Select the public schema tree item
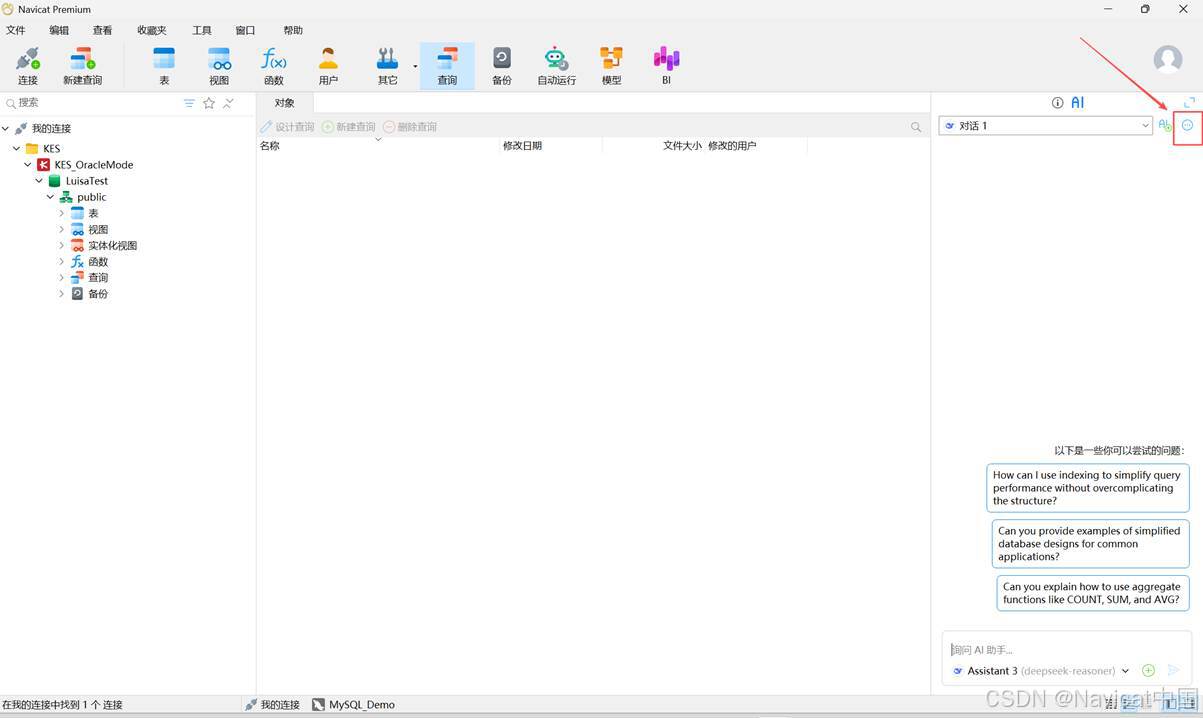Image resolution: width=1203 pixels, height=718 pixels. coord(83,197)
